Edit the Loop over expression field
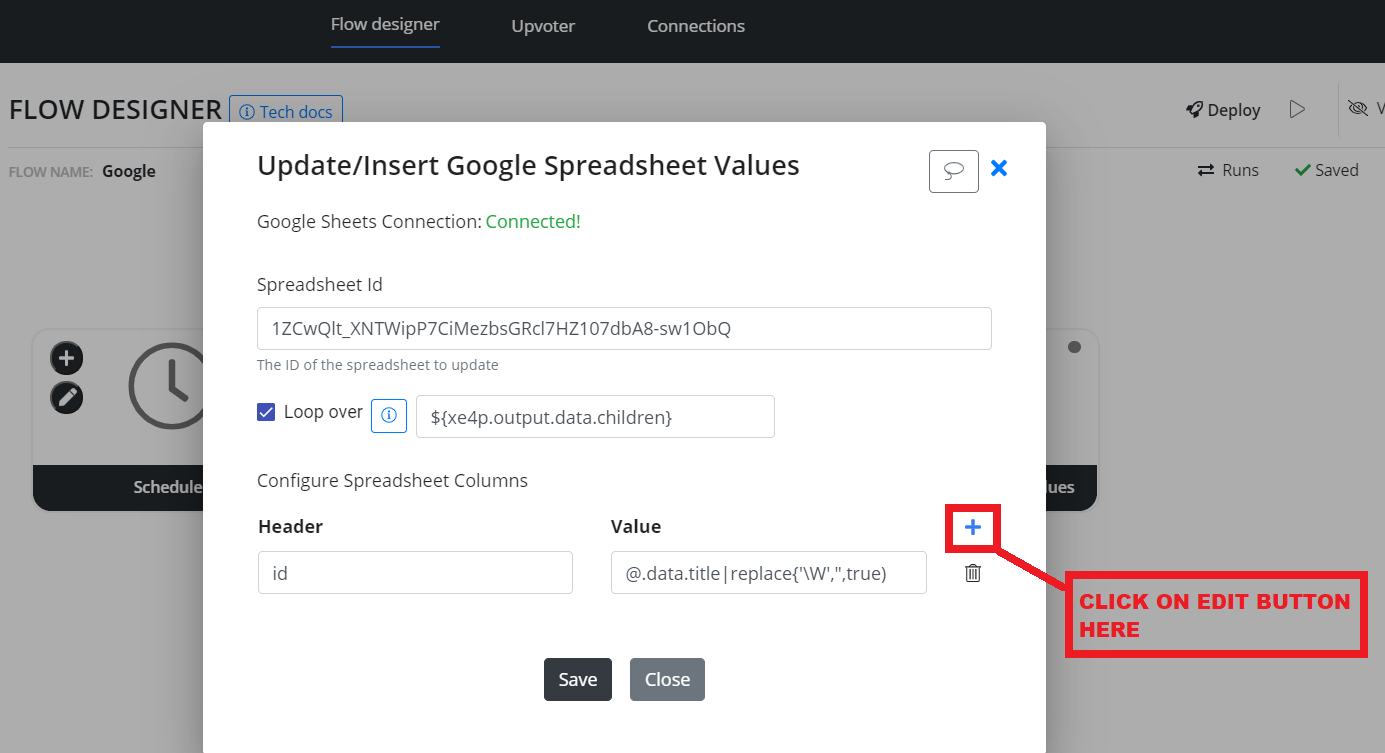The height and width of the screenshot is (753, 1385). pos(595,416)
